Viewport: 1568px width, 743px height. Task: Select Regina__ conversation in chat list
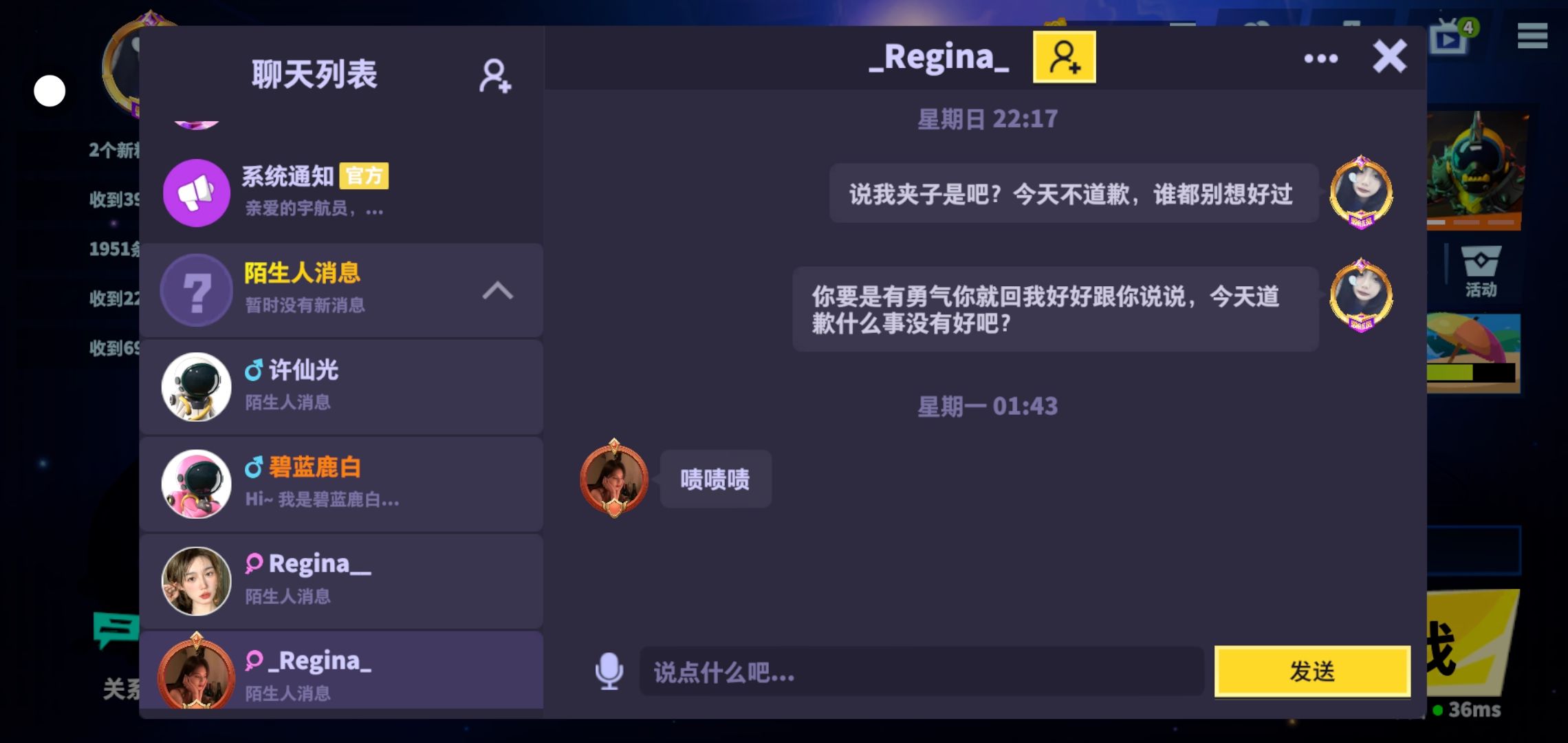[x=341, y=581]
